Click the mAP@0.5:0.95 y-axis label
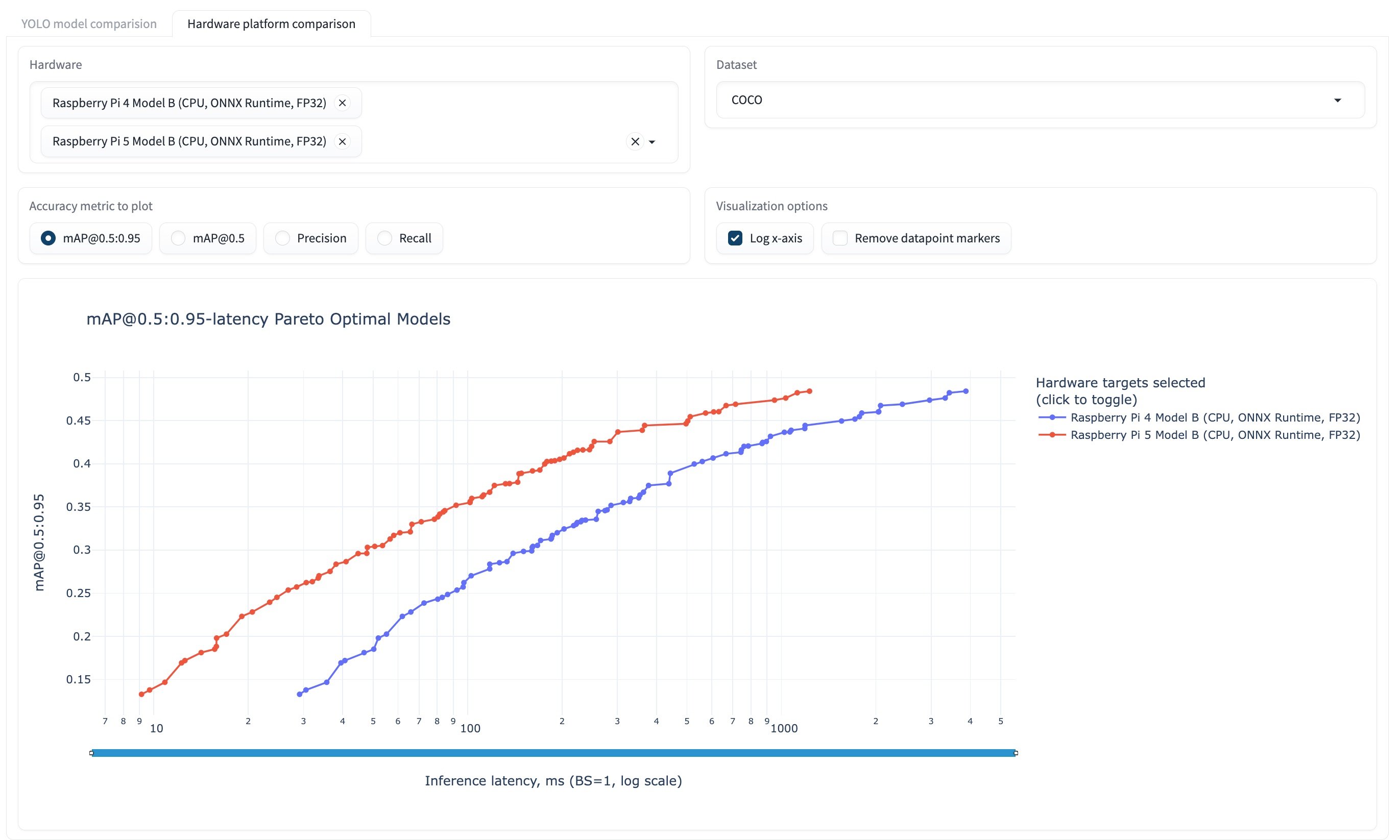 coord(39,543)
